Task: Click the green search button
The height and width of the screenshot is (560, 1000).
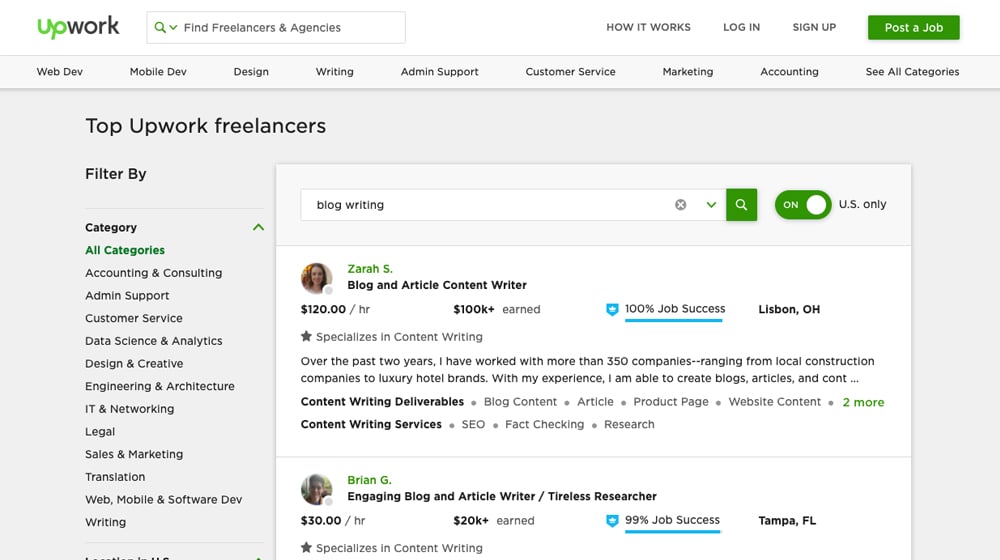Action: (x=741, y=205)
